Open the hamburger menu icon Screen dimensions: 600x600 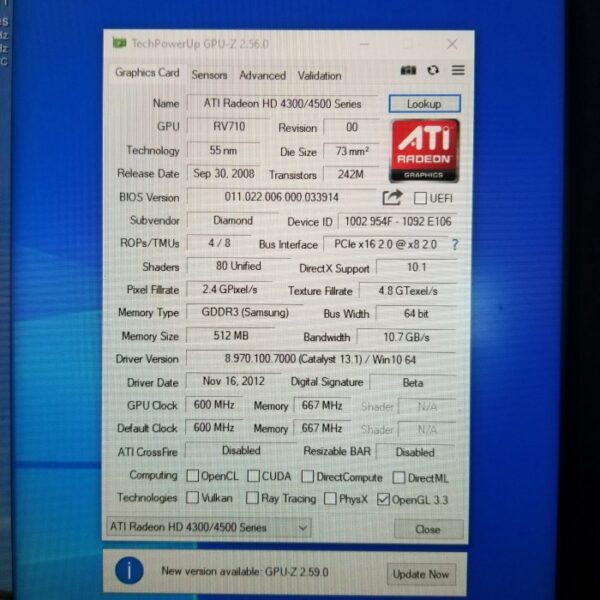[458, 71]
